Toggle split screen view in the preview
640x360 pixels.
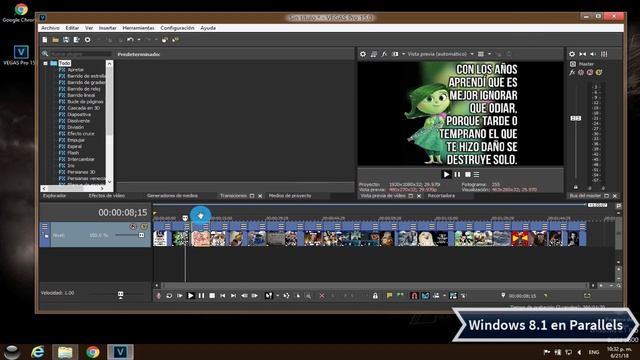pyautogui.click(x=395, y=54)
